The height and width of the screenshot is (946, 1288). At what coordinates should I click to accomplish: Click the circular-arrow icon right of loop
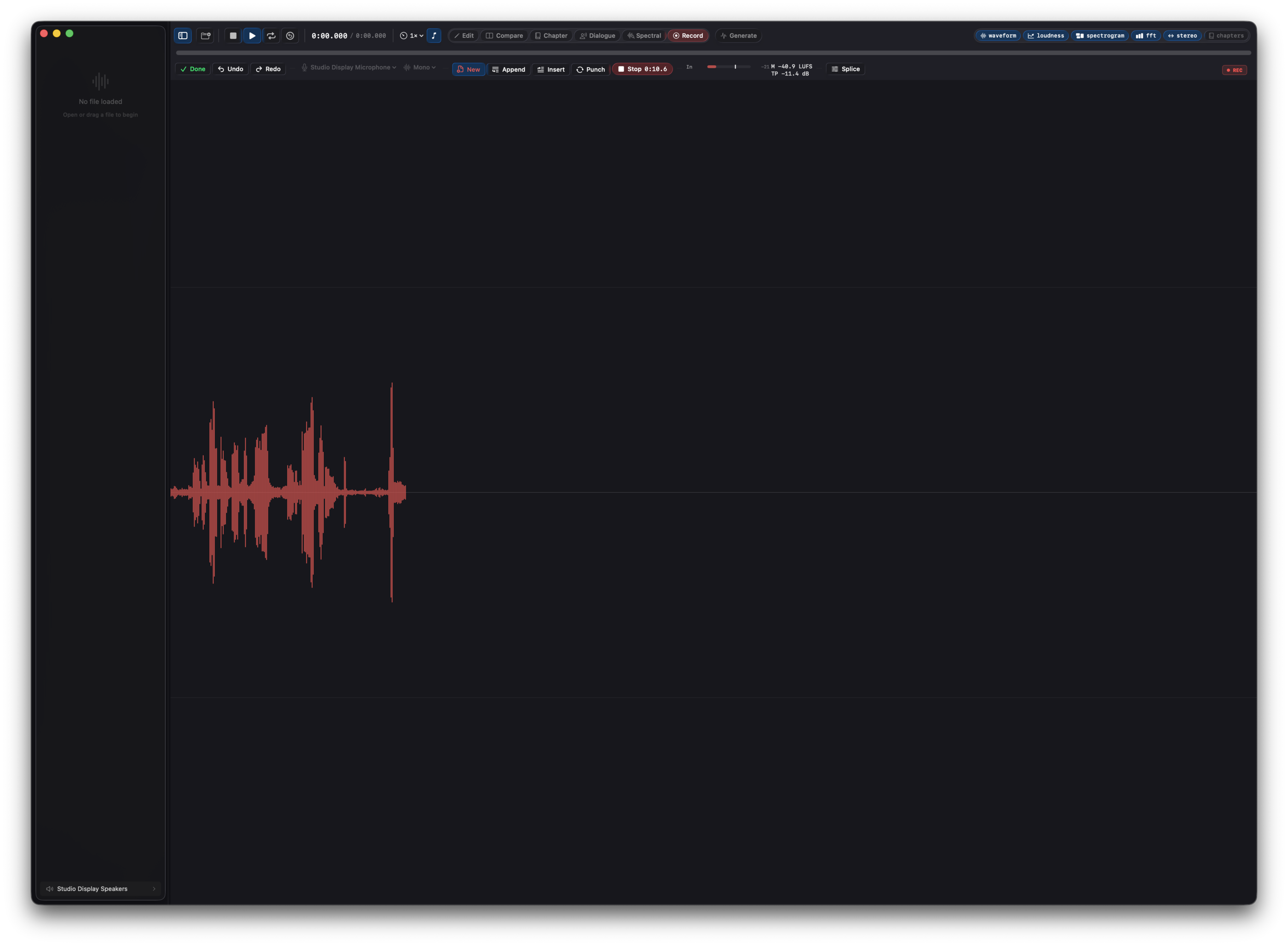(x=290, y=35)
